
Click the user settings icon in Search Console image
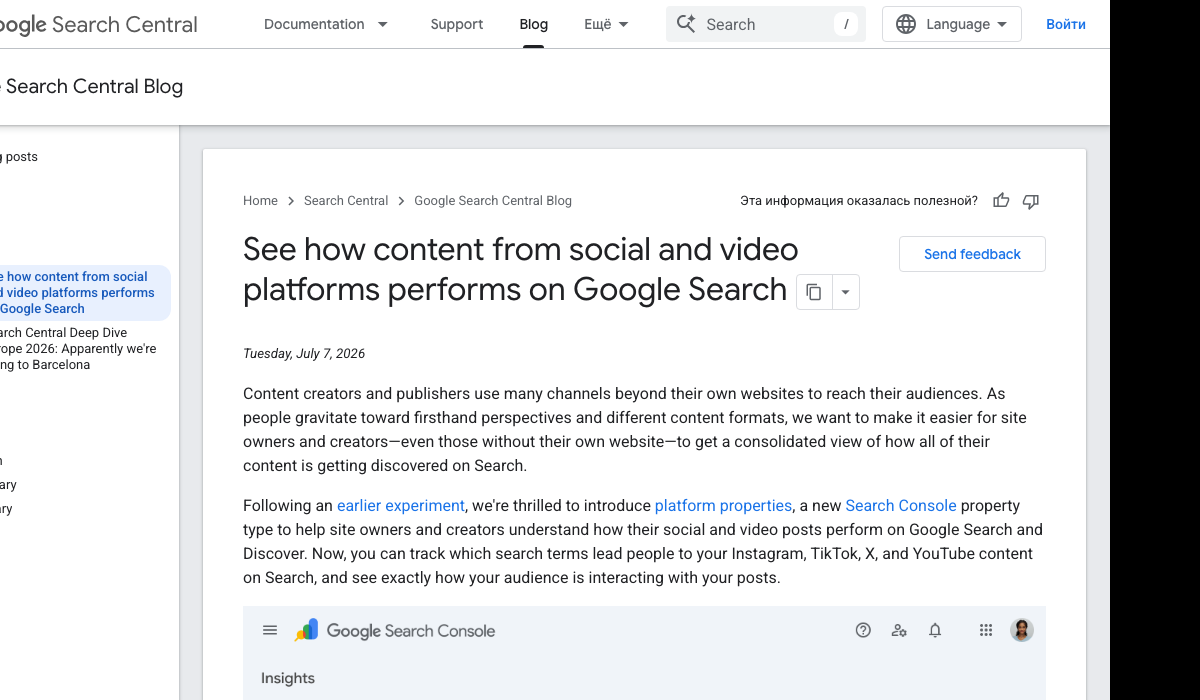899,630
